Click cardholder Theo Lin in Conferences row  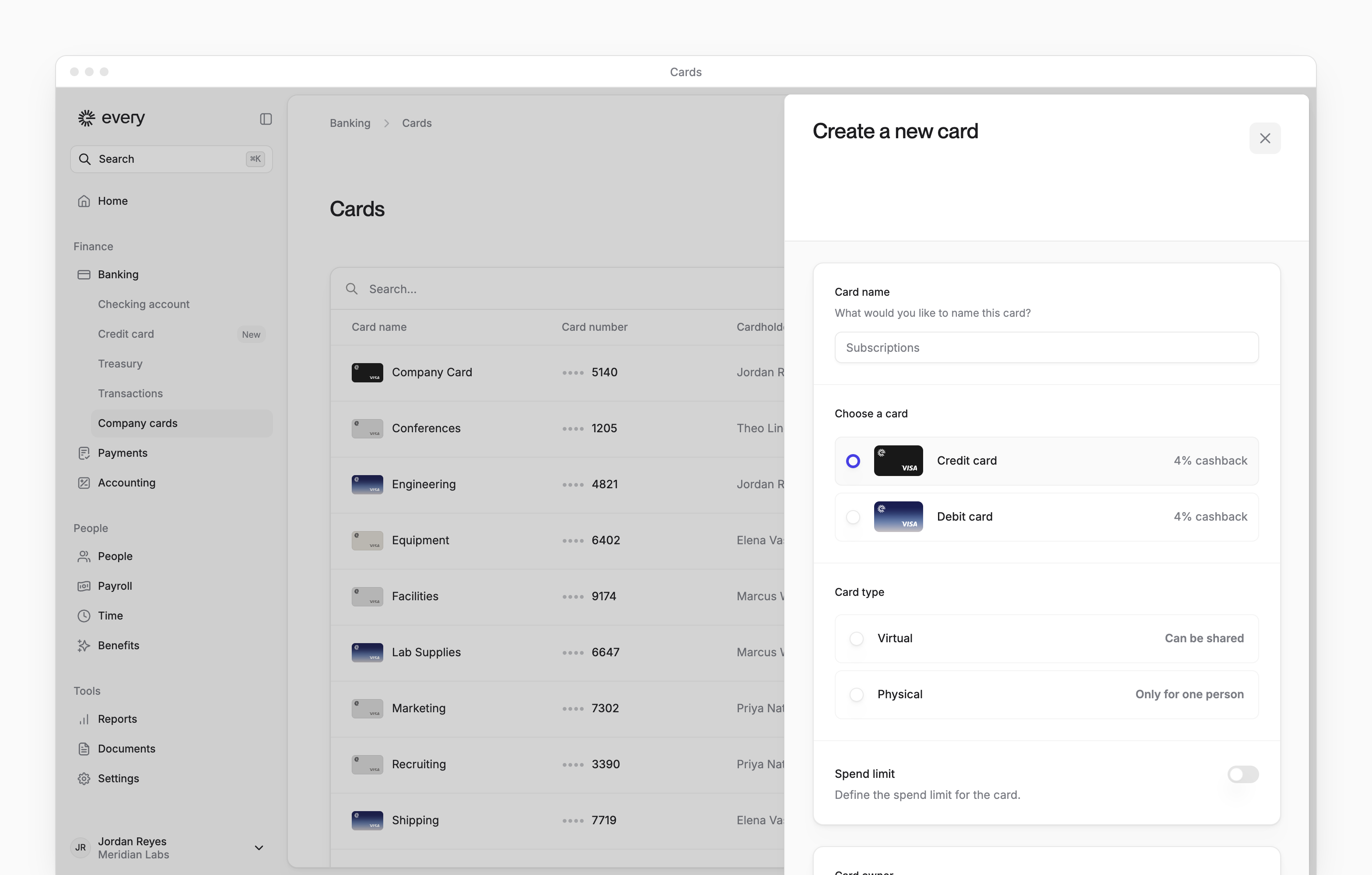(760, 428)
